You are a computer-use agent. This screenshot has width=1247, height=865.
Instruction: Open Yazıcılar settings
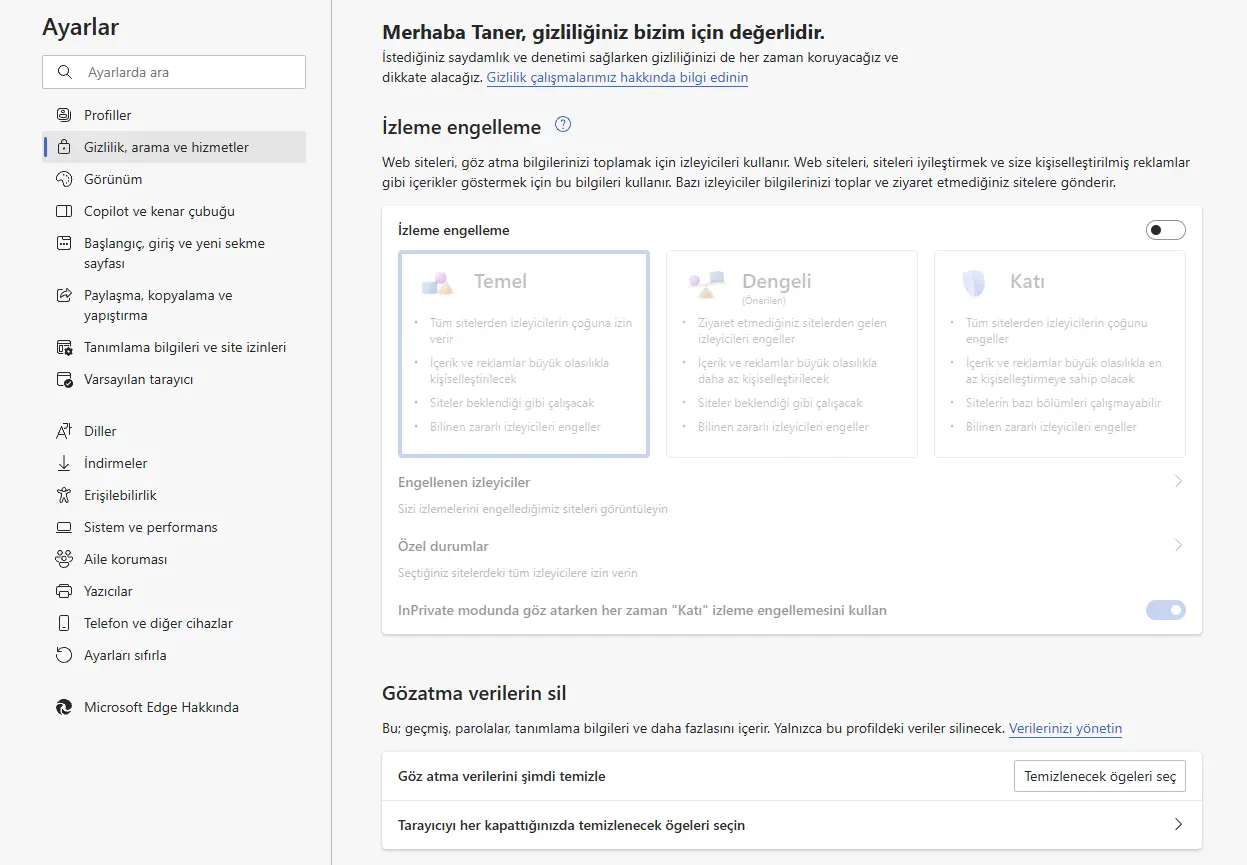pos(175,591)
